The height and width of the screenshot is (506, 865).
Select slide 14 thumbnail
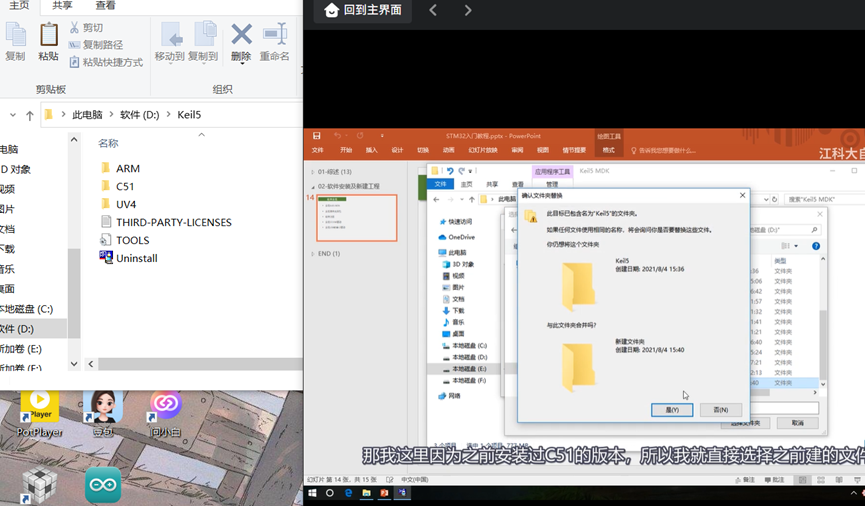tap(356, 217)
